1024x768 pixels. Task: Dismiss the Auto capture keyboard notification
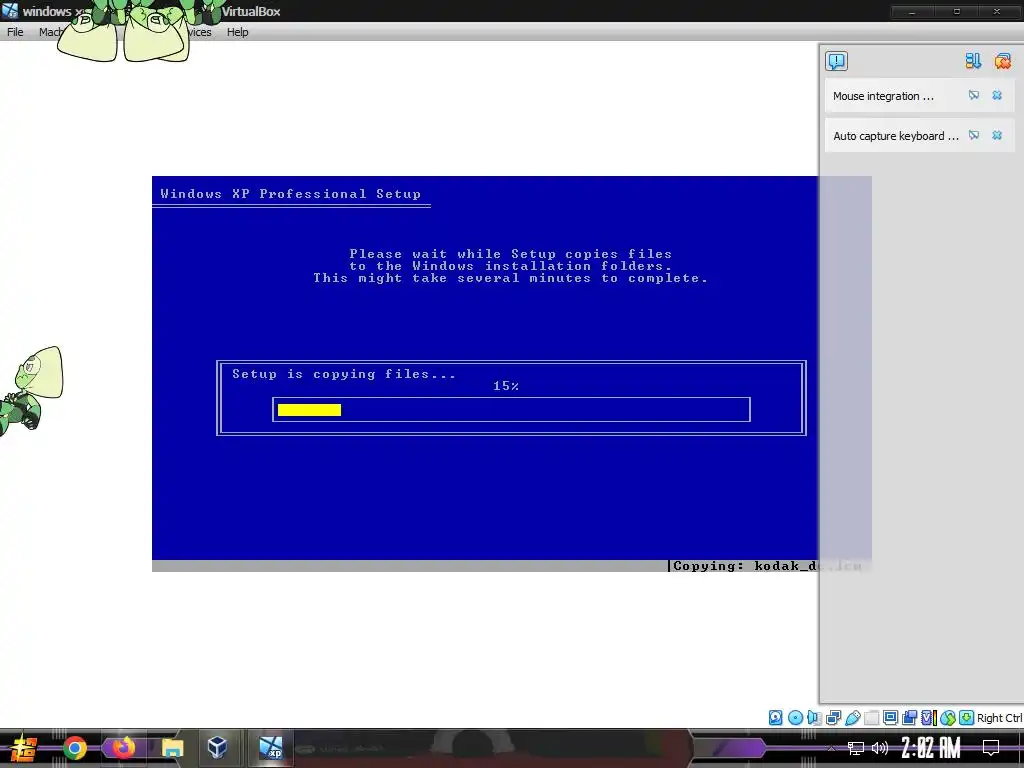coord(997,135)
